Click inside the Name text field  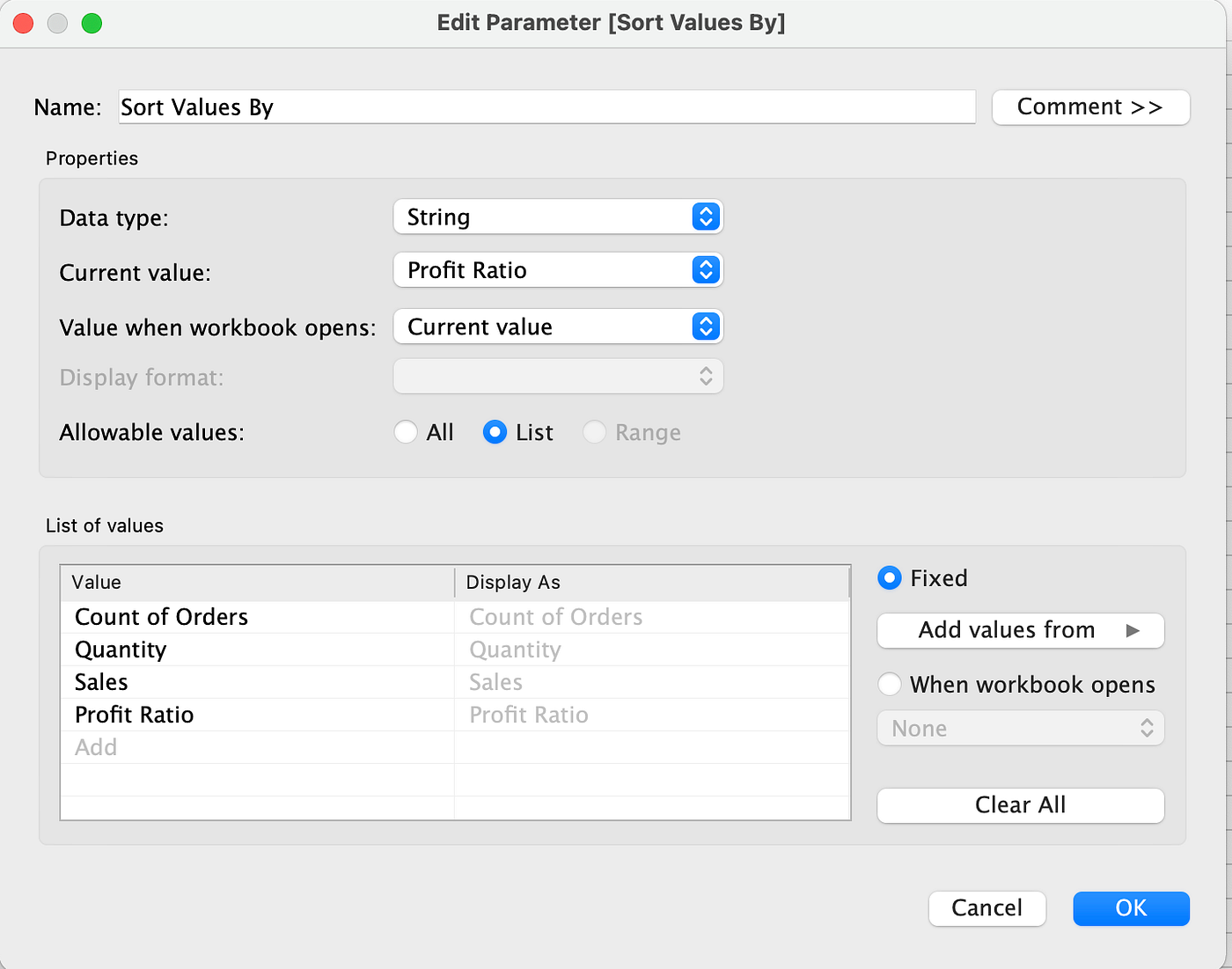pyautogui.click(x=546, y=106)
